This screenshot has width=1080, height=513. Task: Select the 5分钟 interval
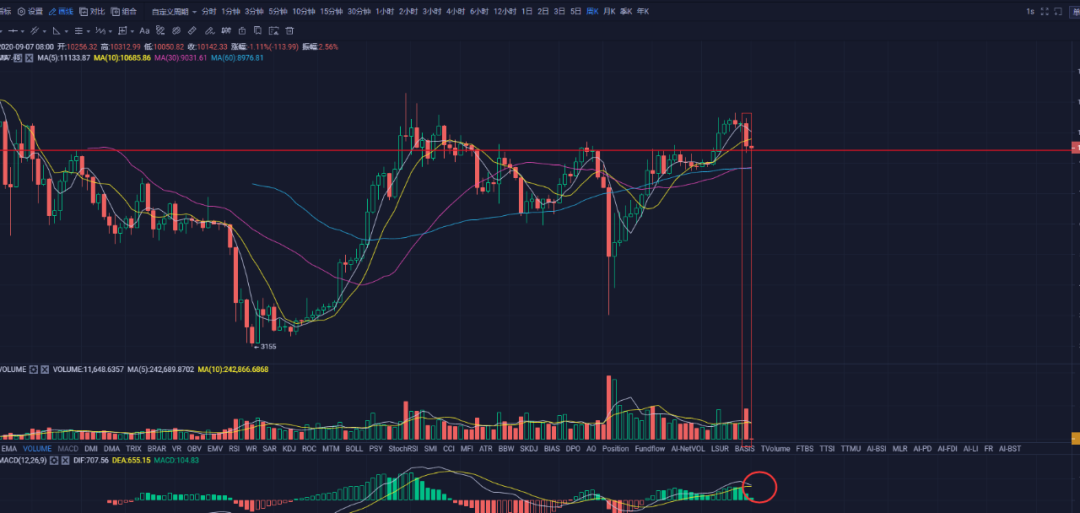coord(278,11)
